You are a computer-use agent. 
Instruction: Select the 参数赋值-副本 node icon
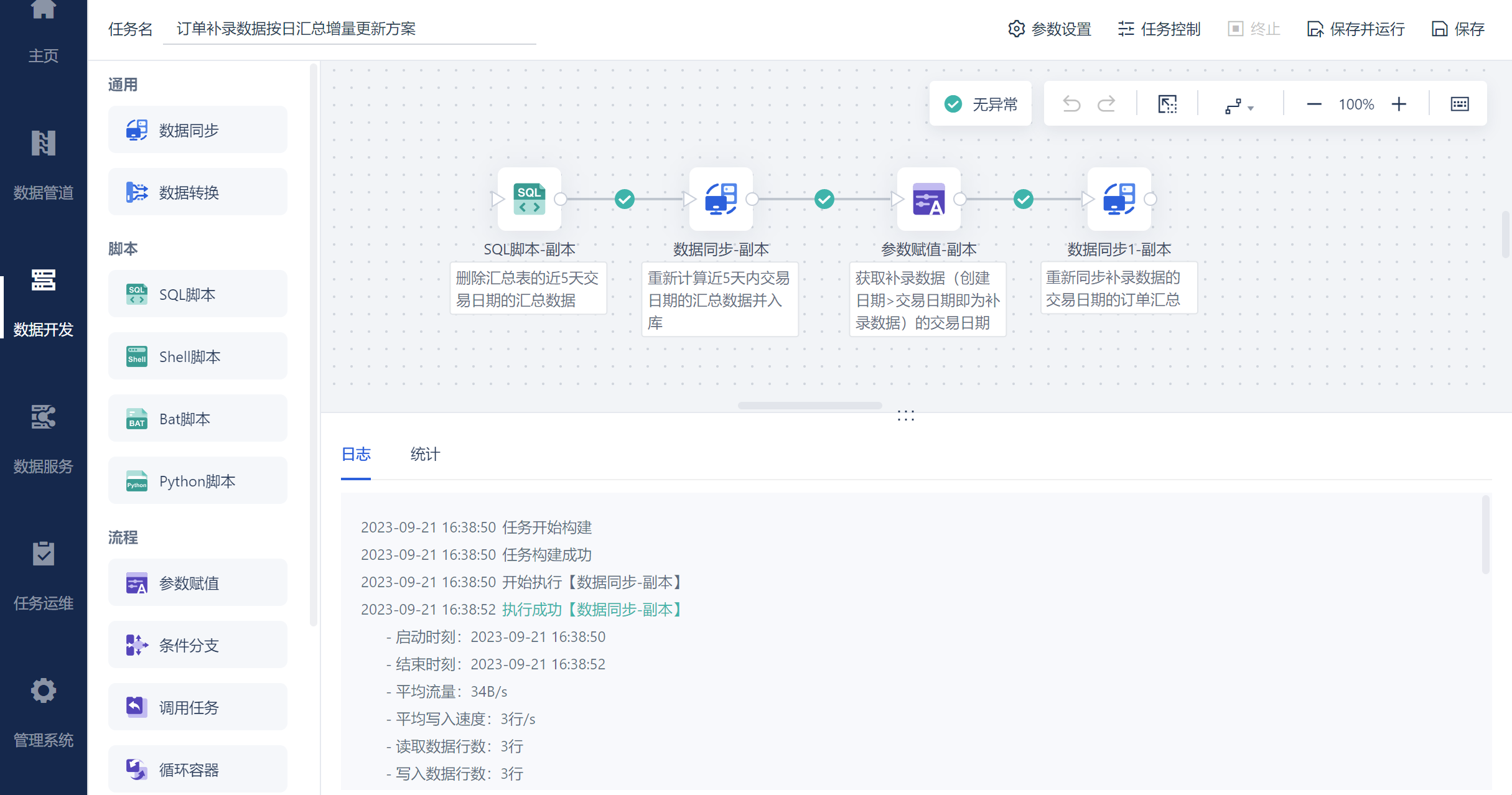click(928, 199)
